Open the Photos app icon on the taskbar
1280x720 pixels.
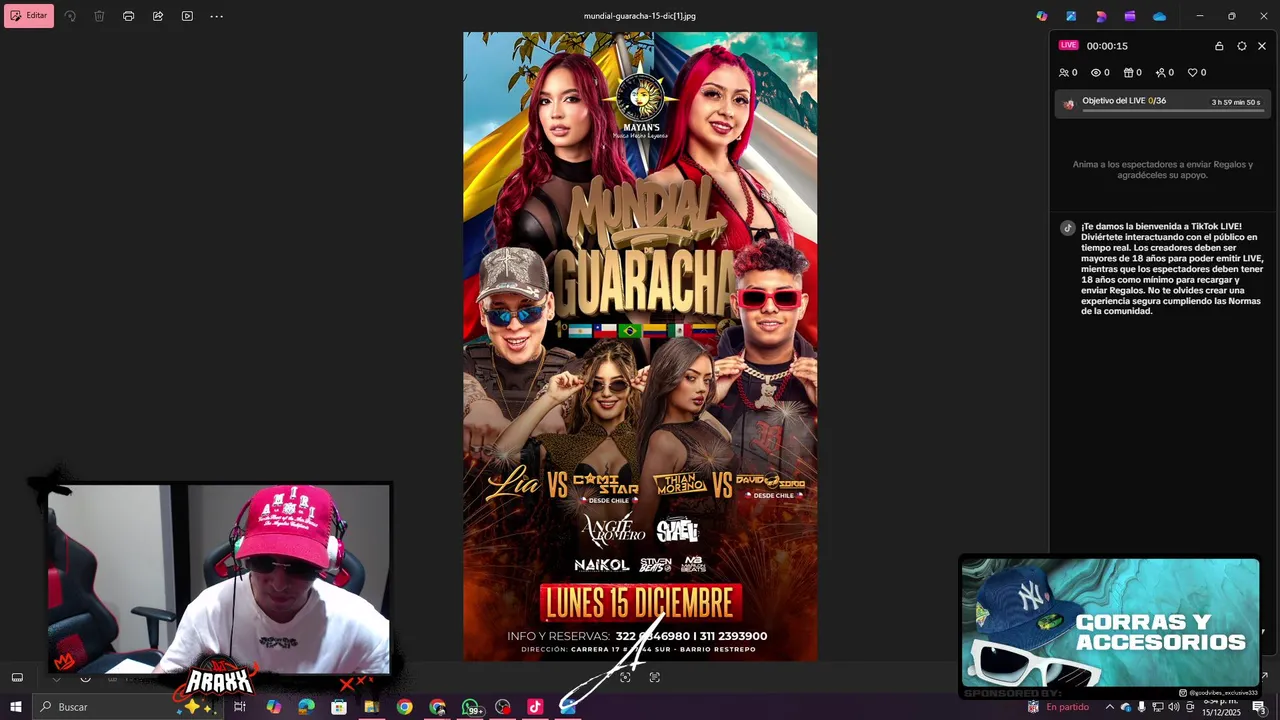[567, 707]
